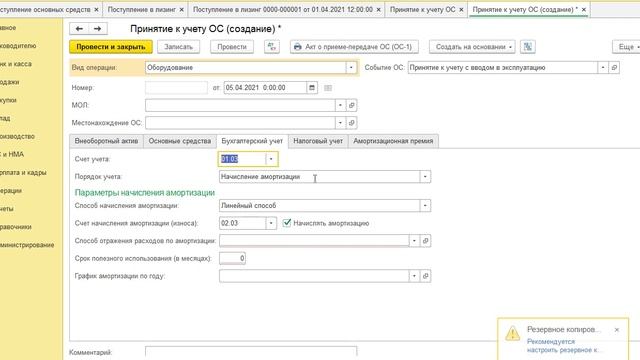
Task: Click Записать button
Action: [178, 47]
